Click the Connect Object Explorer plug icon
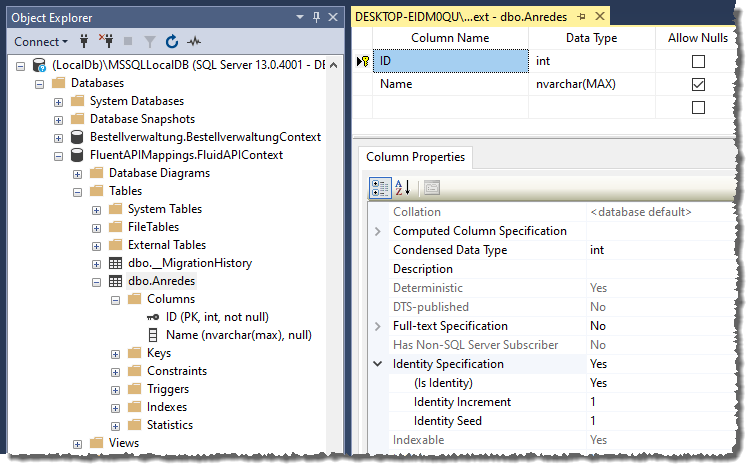This screenshot has height=474, width=754. click(84, 42)
